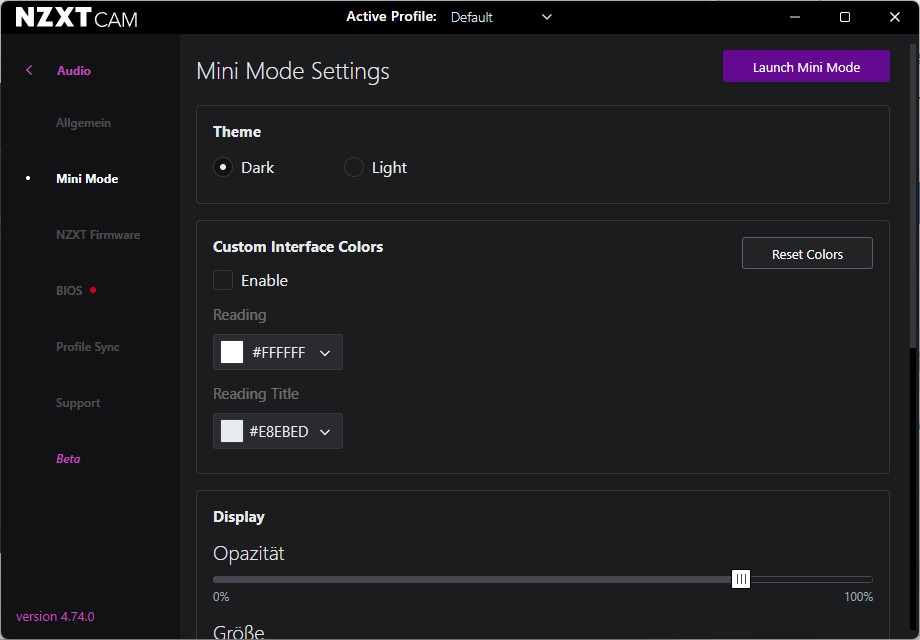Click the NZXT CAM logo
The width and height of the screenshot is (920, 640).
point(77,18)
